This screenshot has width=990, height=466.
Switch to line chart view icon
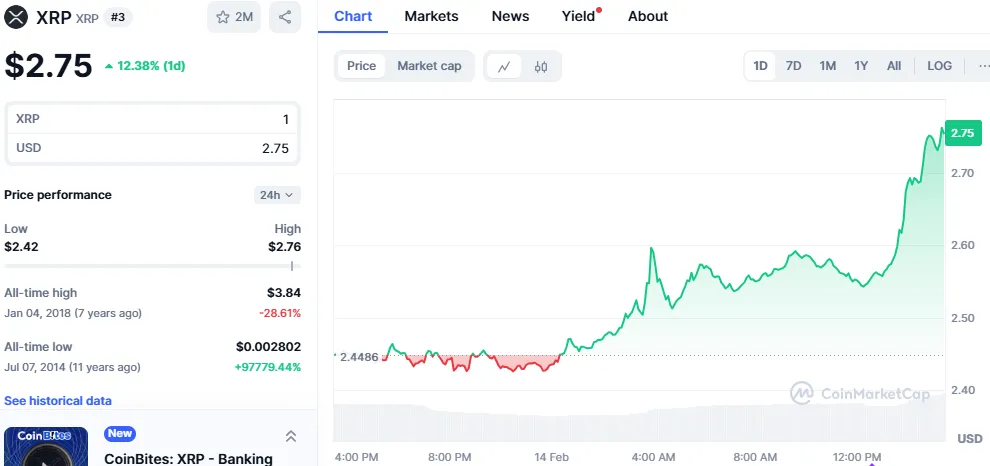click(x=504, y=66)
